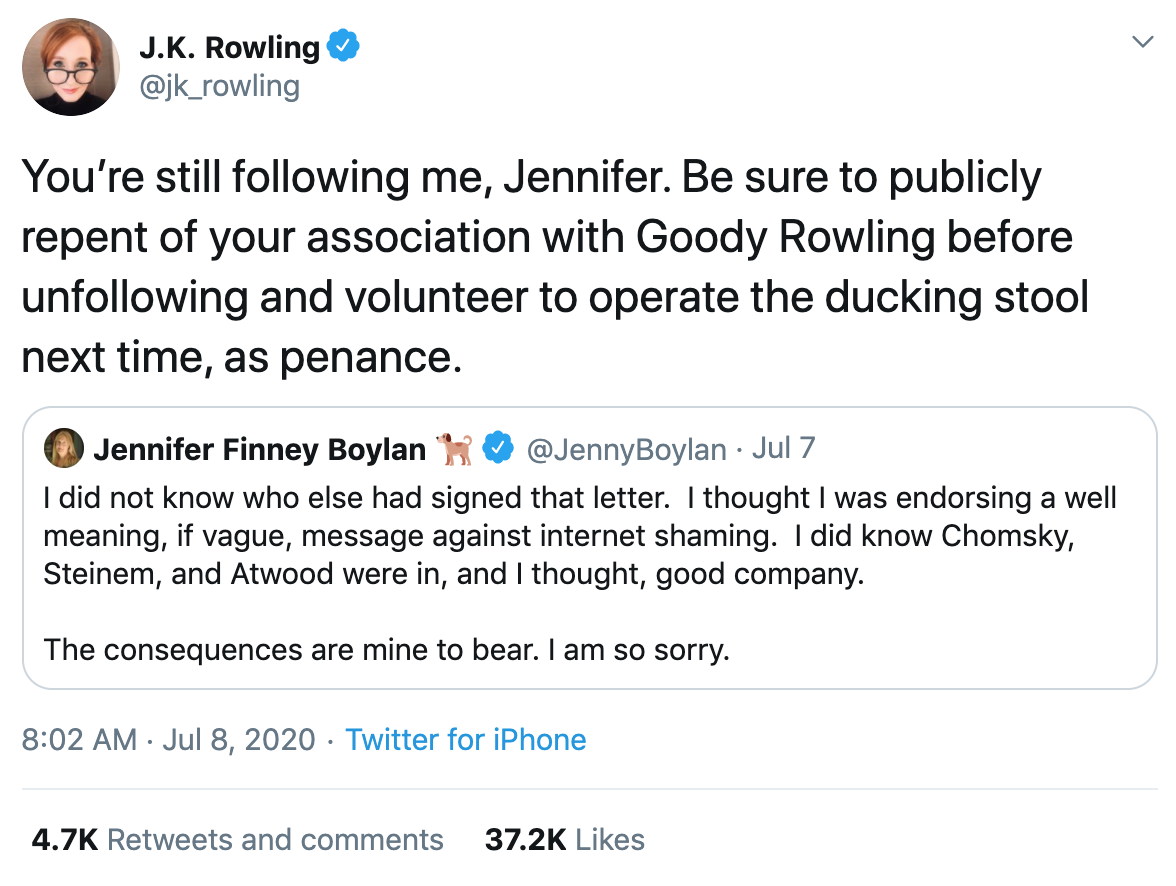Open the tweet options chevron menu

click(1141, 43)
